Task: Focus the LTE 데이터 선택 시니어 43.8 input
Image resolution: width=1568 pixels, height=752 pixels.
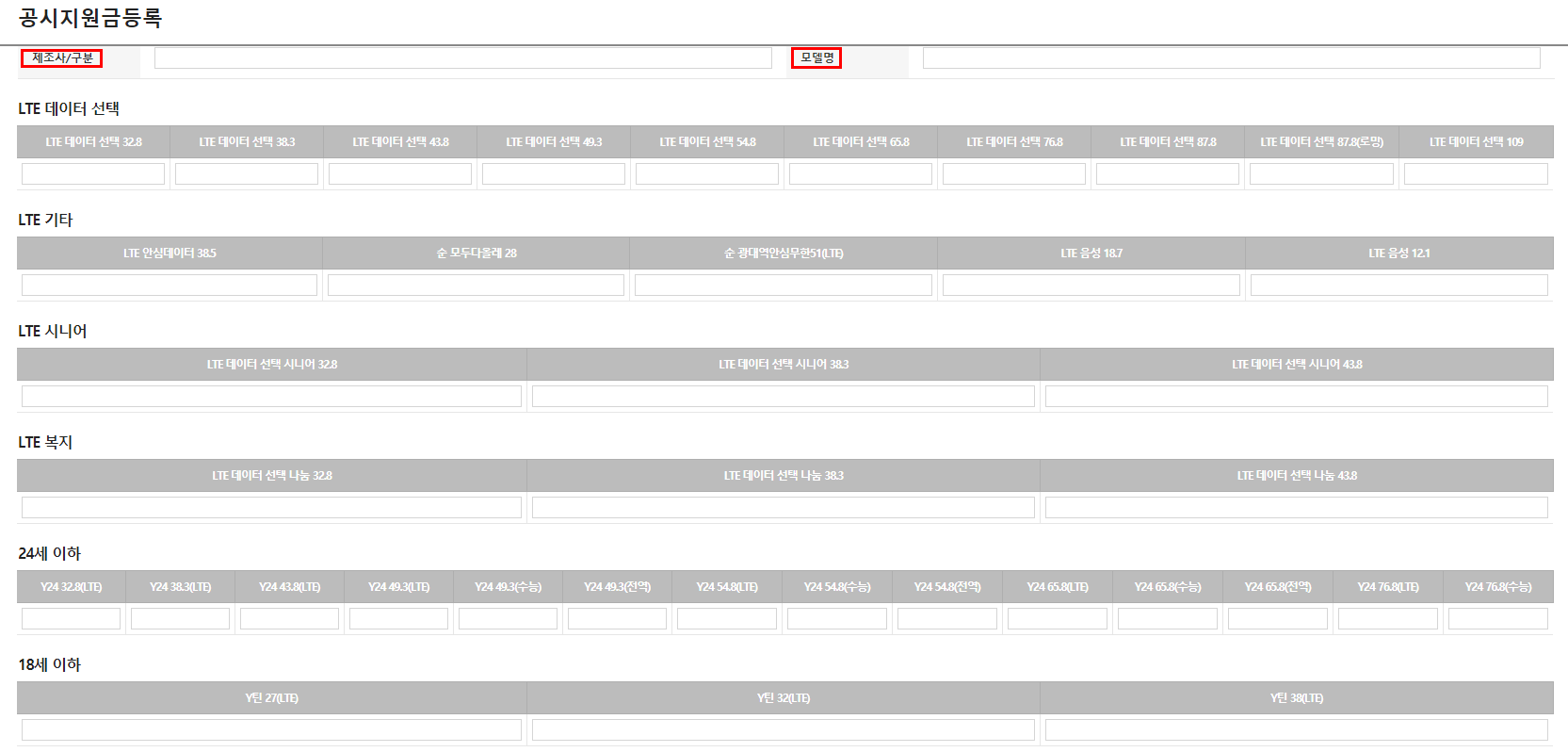Action: tap(1296, 397)
